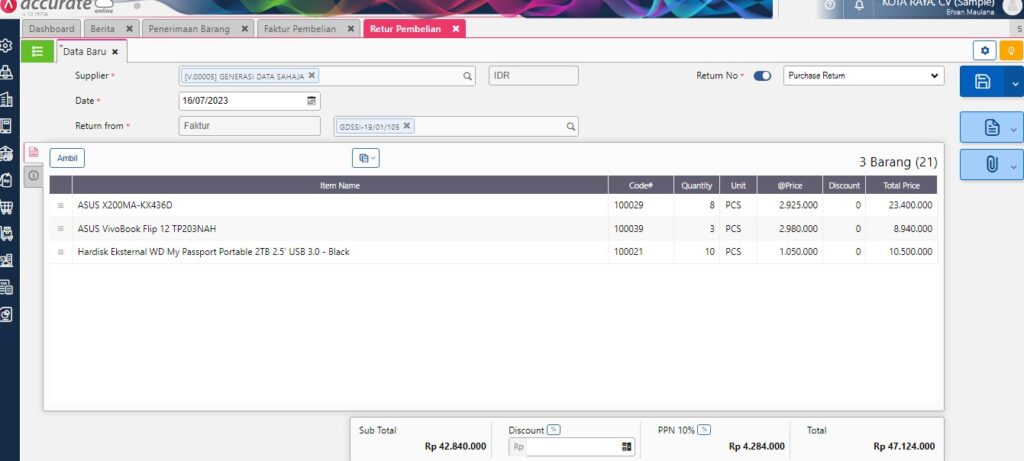
Task: Toggle the Return No auto-numbering switch
Action: (x=762, y=76)
